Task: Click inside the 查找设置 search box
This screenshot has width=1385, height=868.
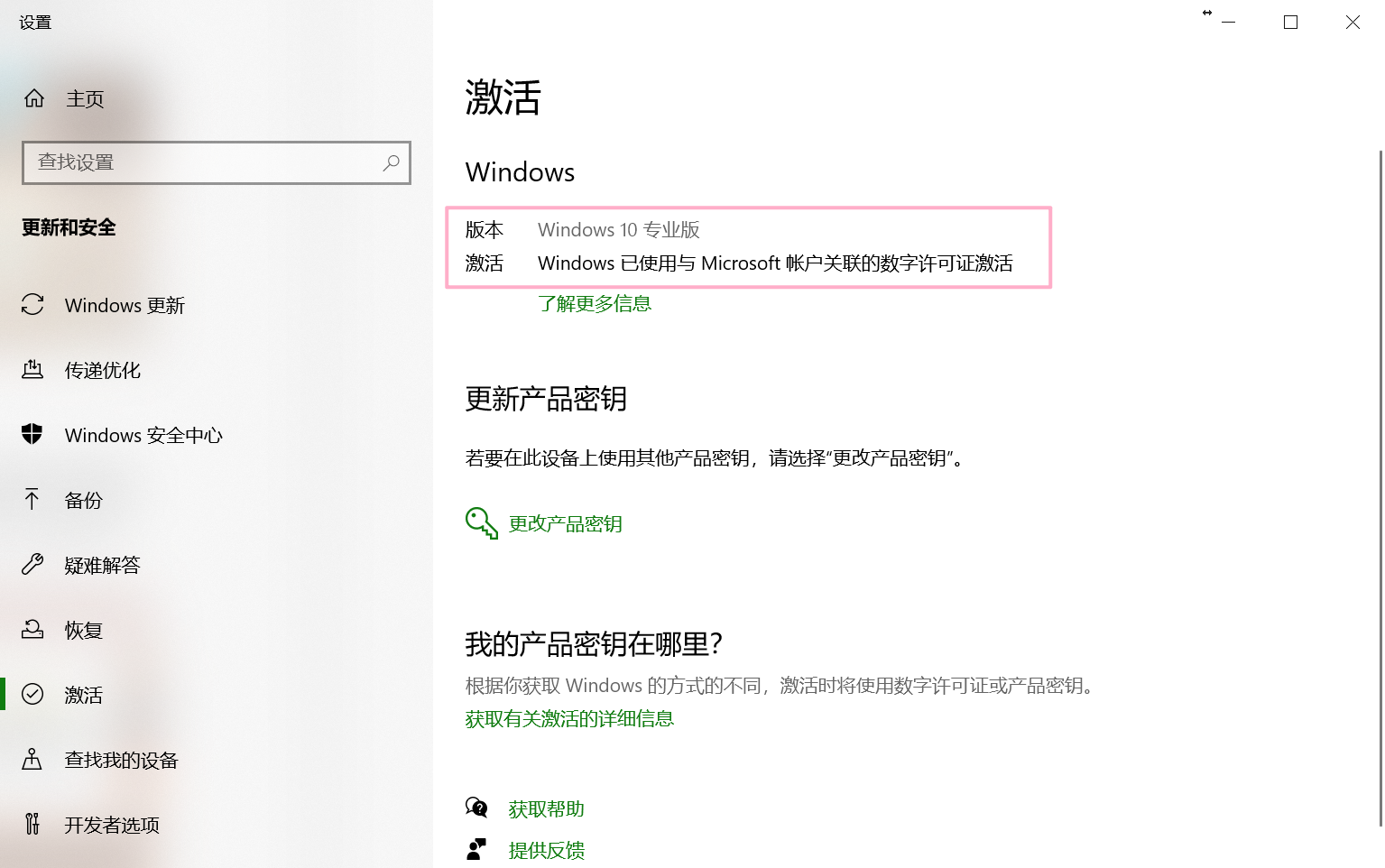Action: pos(199,162)
